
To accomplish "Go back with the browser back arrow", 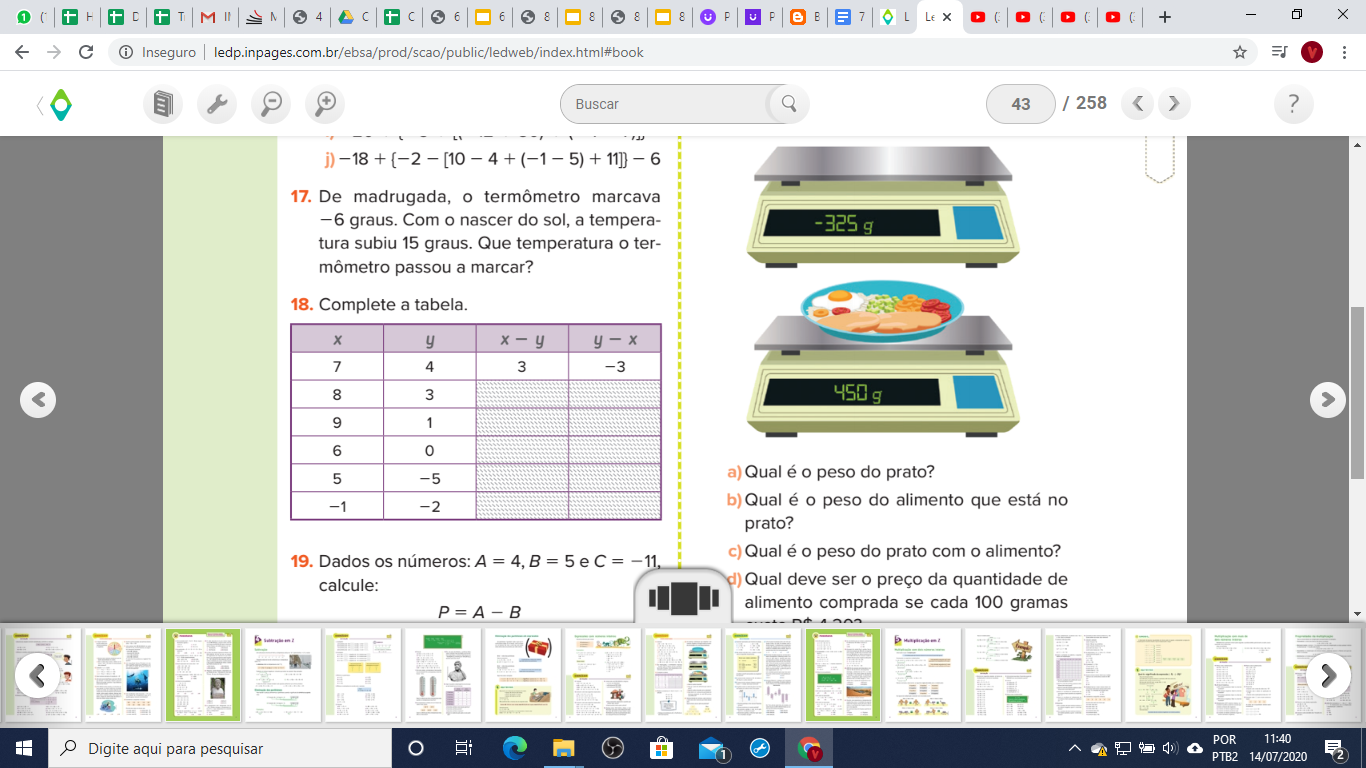I will (x=22, y=52).
